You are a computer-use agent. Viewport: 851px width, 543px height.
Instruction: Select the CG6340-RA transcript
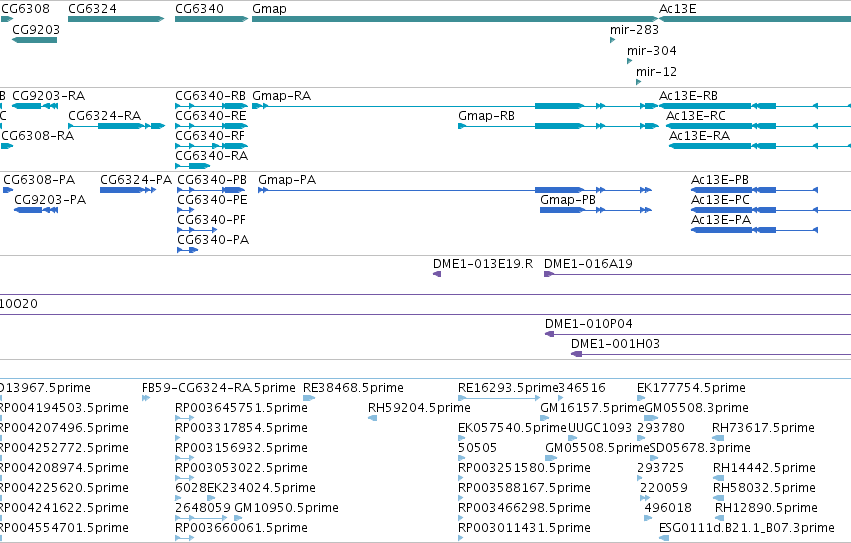(x=192, y=166)
